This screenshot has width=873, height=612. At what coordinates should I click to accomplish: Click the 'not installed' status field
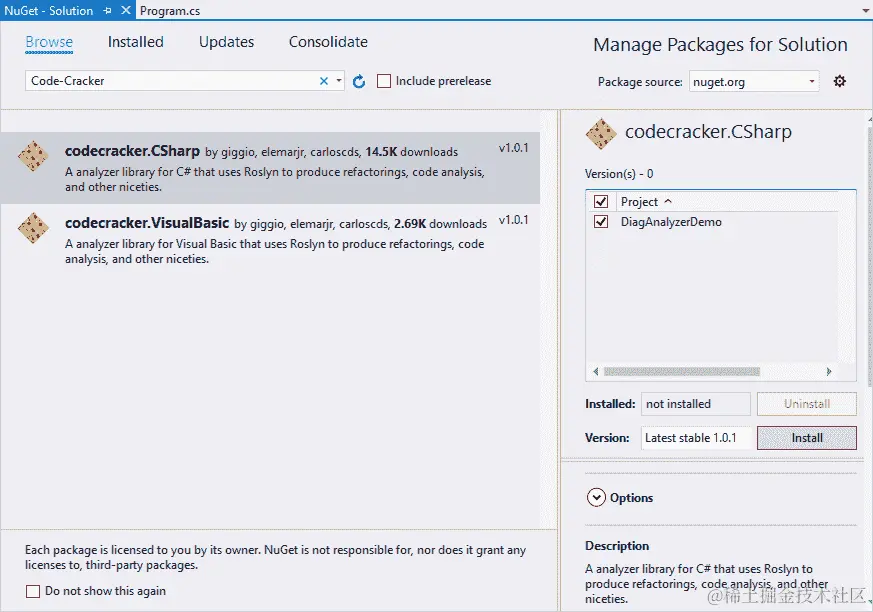(x=696, y=404)
